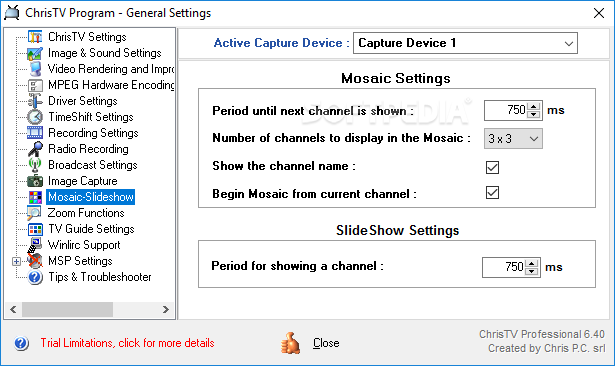
Task: Expand the MSP Settings tree node
Action: pyautogui.click(x=16, y=261)
